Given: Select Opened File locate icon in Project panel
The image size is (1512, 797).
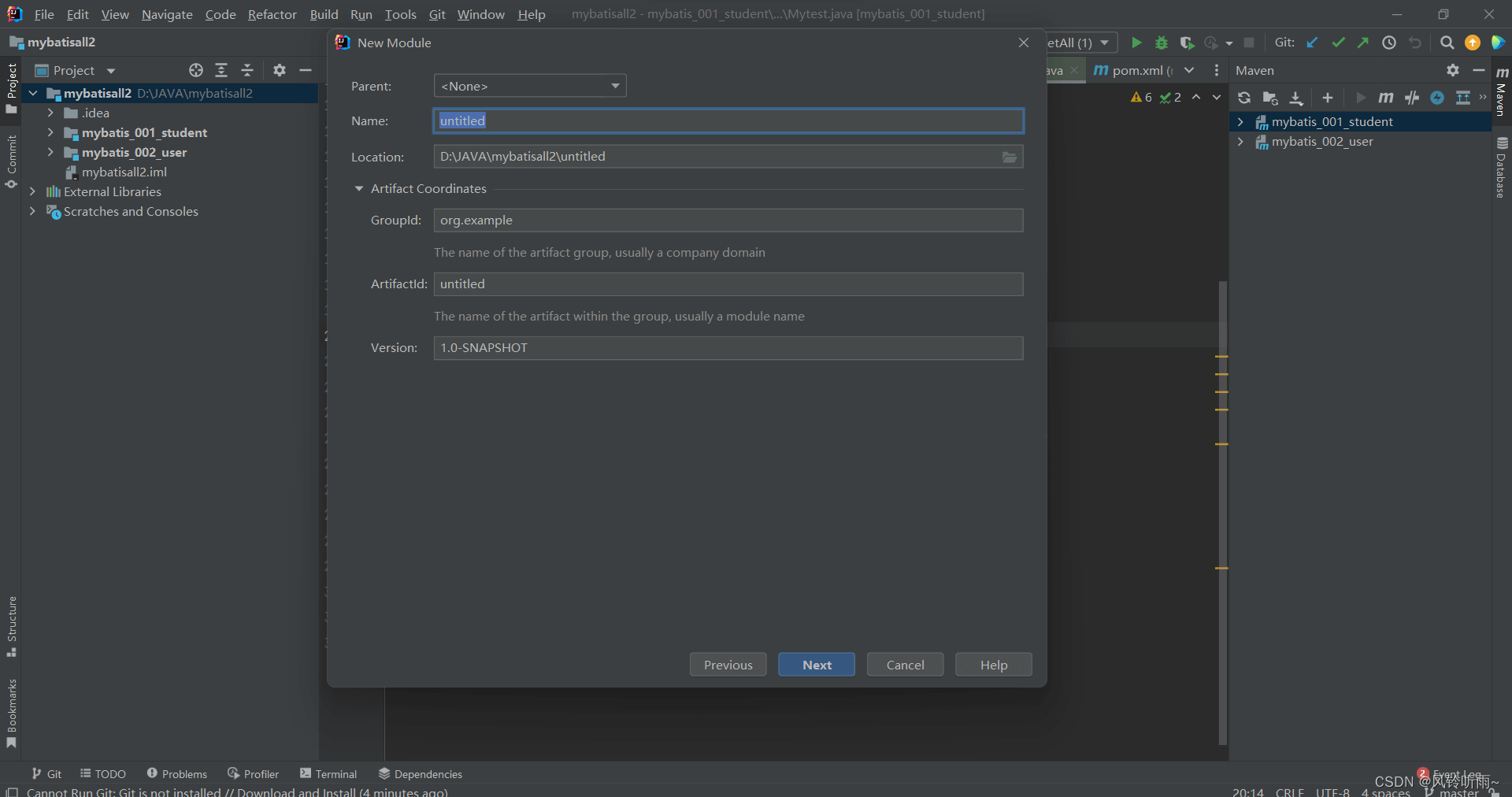Looking at the screenshot, I should (x=196, y=70).
